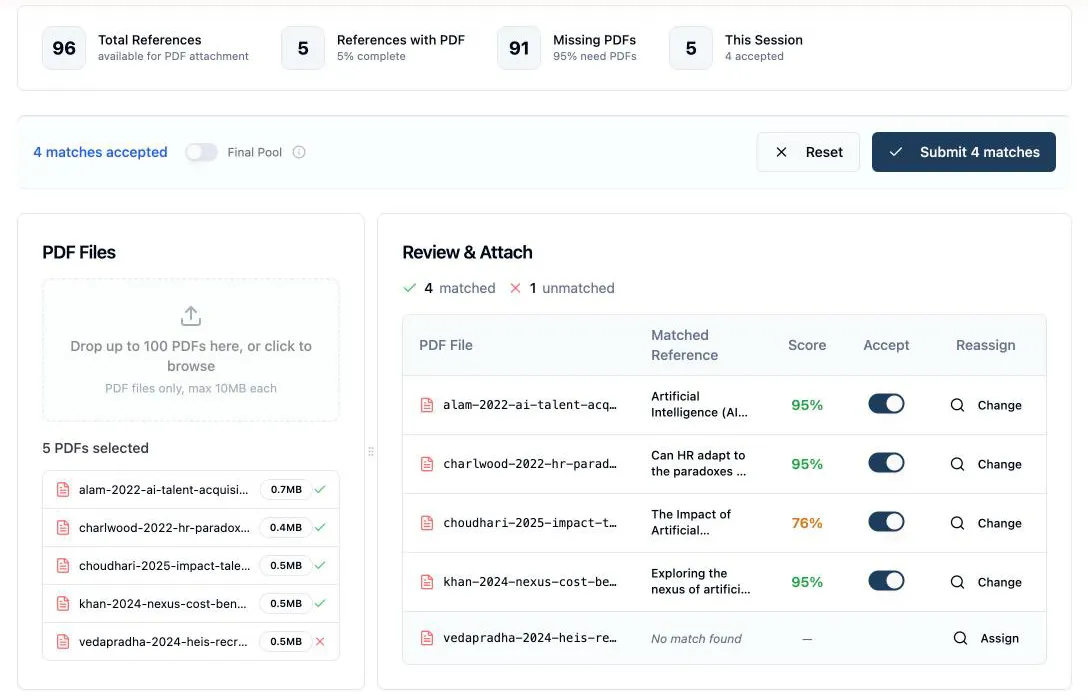Click Submit 4 matches button
The height and width of the screenshot is (700, 1088).
tap(964, 152)
